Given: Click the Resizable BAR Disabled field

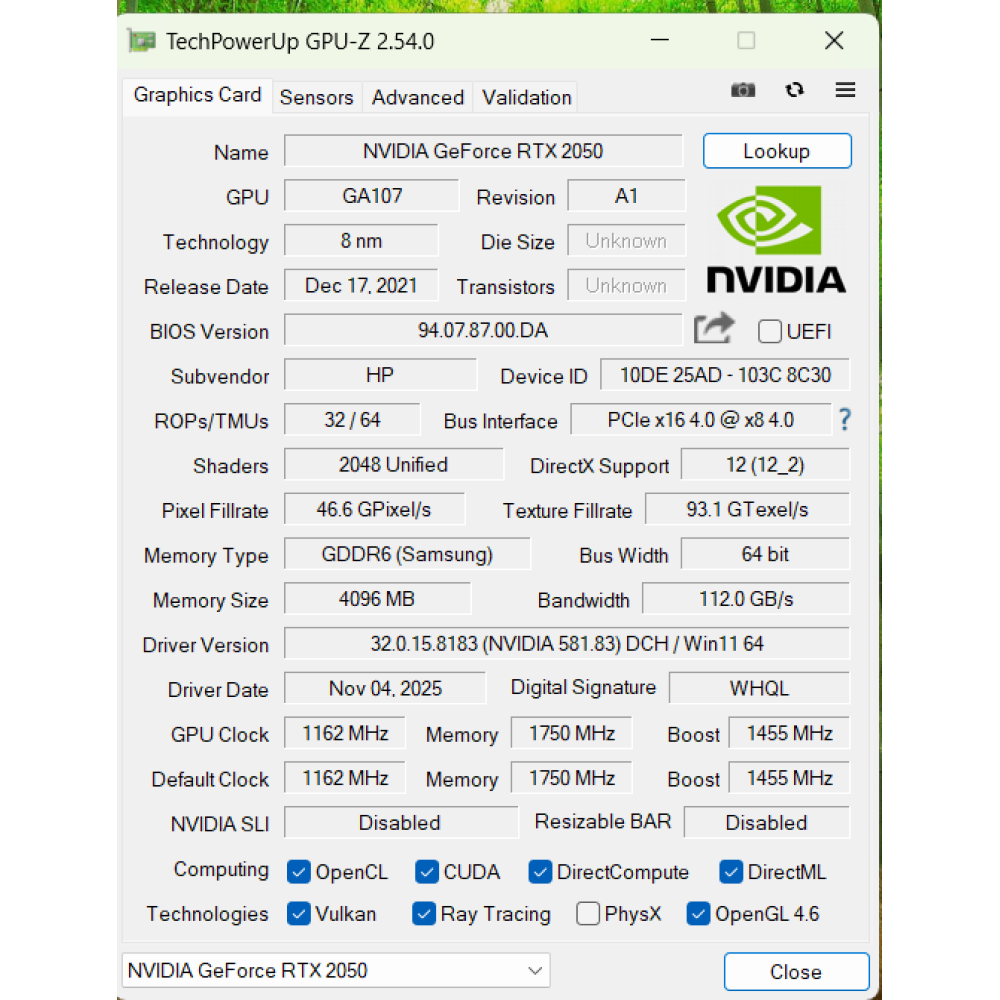Looking at the screenshot, I should 767,823.
